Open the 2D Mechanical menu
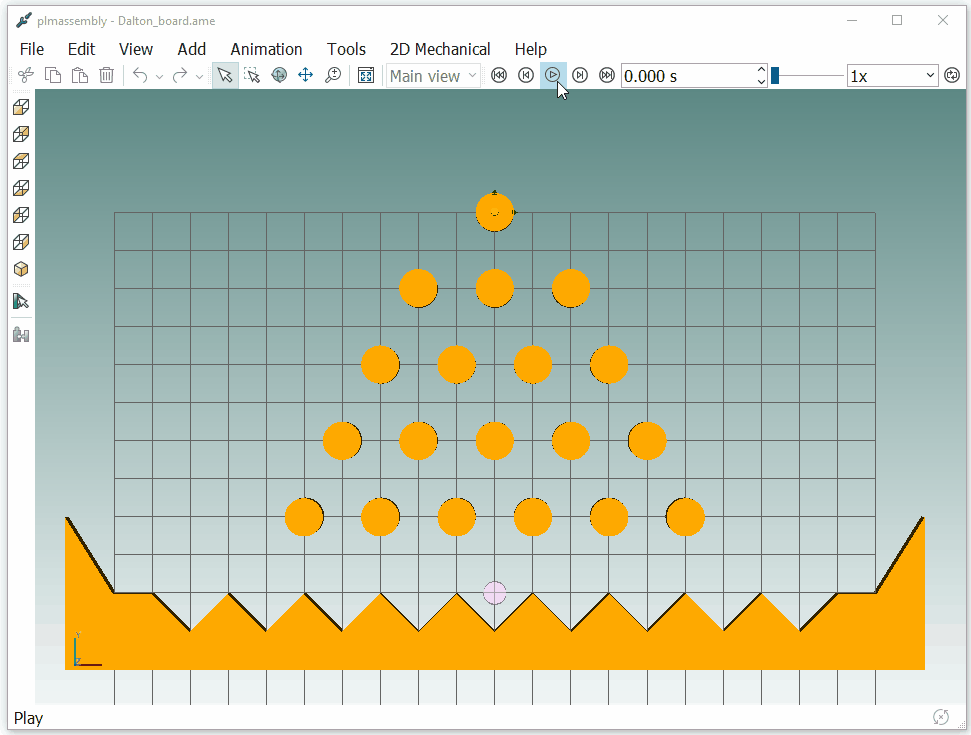 pyautogui.click(x=440, y=48)
